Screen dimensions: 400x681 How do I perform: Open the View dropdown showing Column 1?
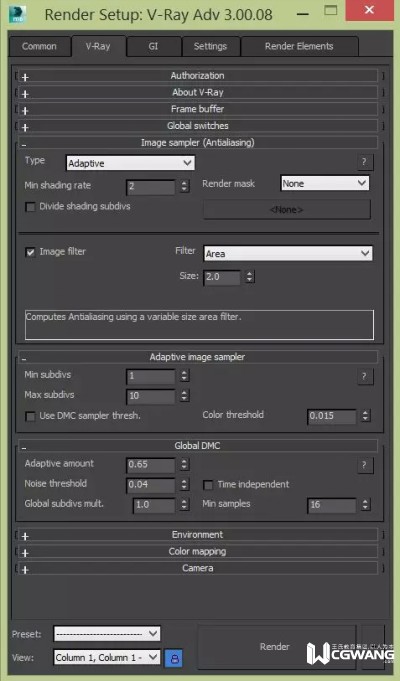(x=107, y=658)
